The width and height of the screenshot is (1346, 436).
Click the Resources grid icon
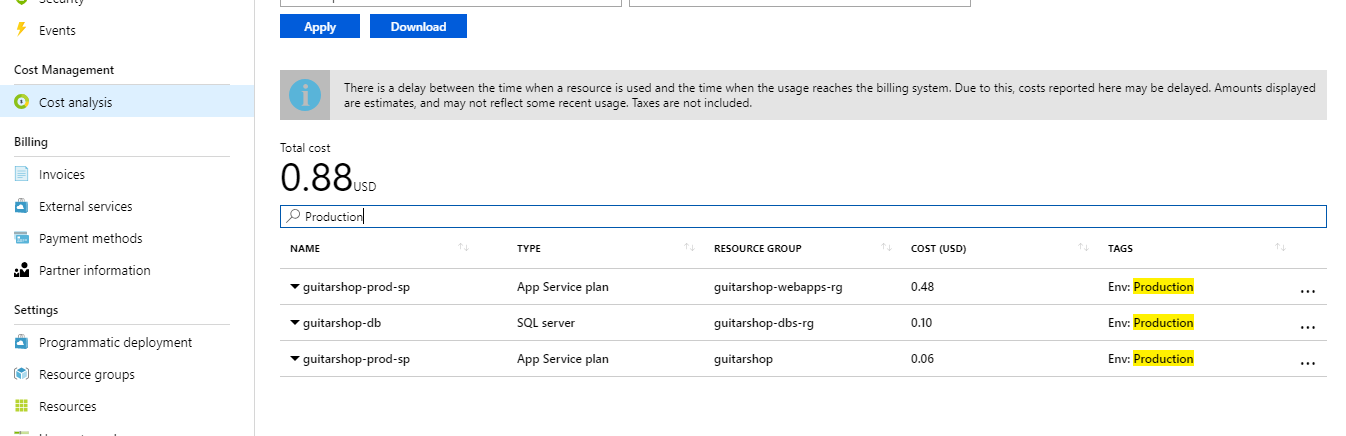pos(21,406)
